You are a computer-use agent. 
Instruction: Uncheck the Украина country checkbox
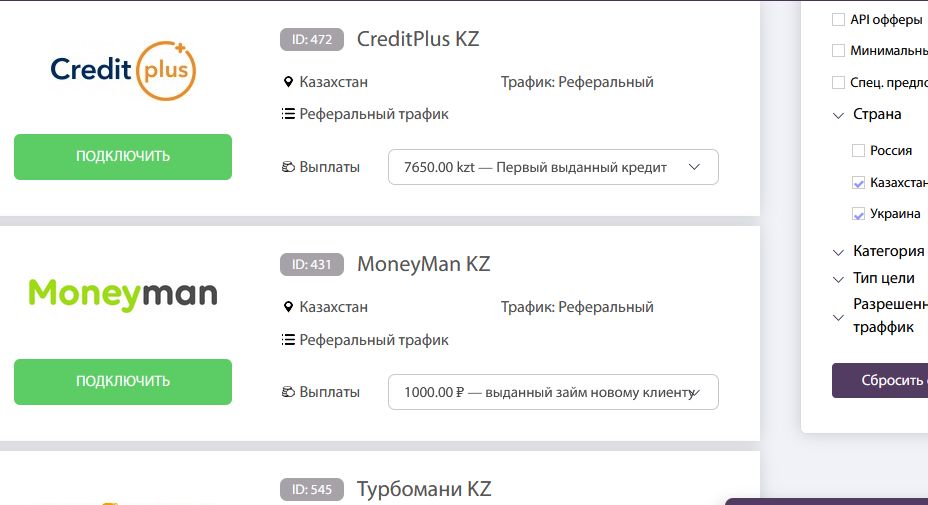tap(858, 214)
